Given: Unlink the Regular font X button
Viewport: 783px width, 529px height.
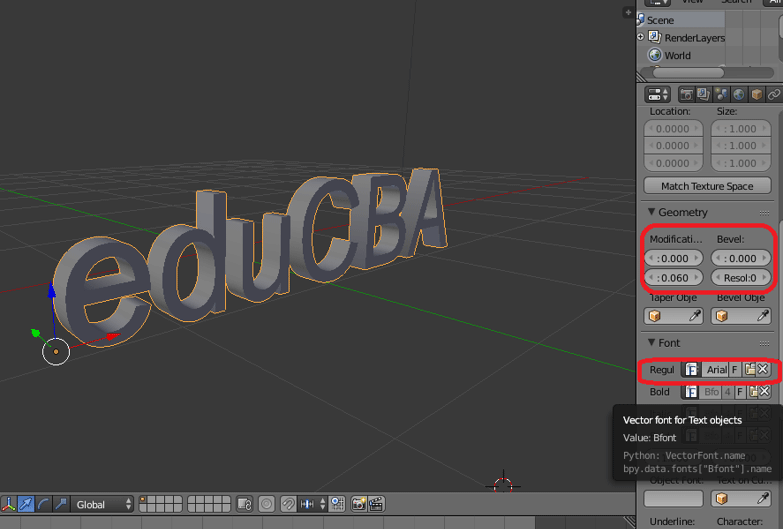Looking at the screenshot, I should coord(763,370).
